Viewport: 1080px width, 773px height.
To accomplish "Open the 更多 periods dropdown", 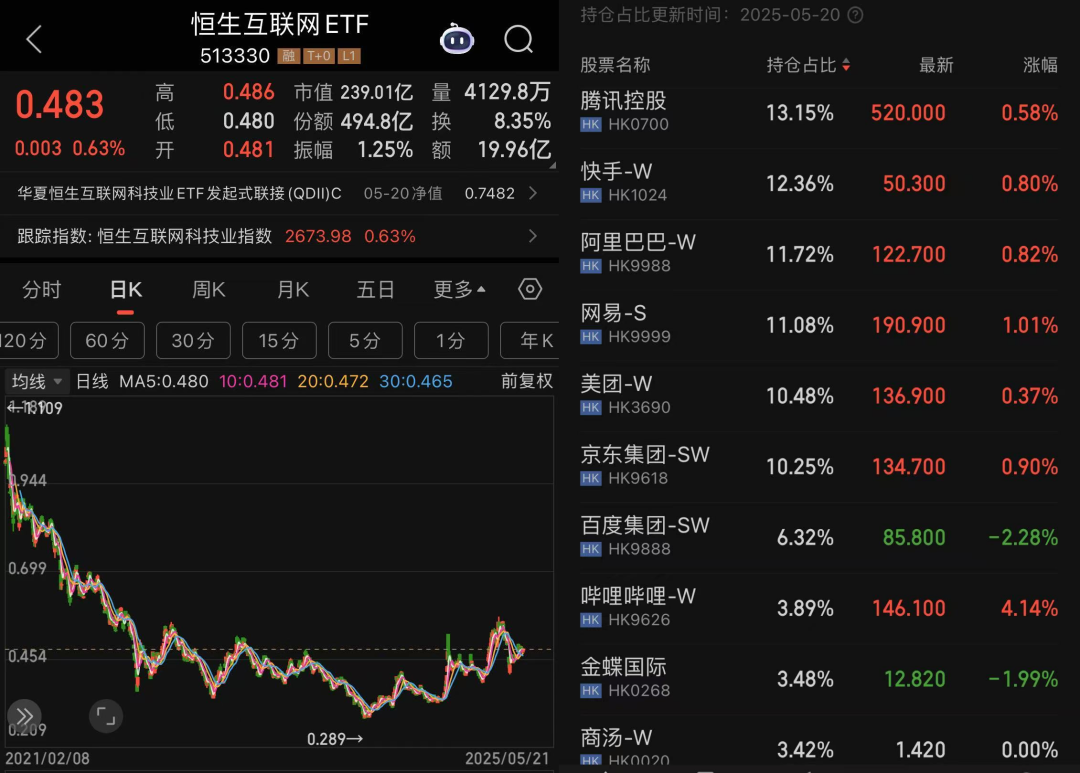I will coord(459,290).
